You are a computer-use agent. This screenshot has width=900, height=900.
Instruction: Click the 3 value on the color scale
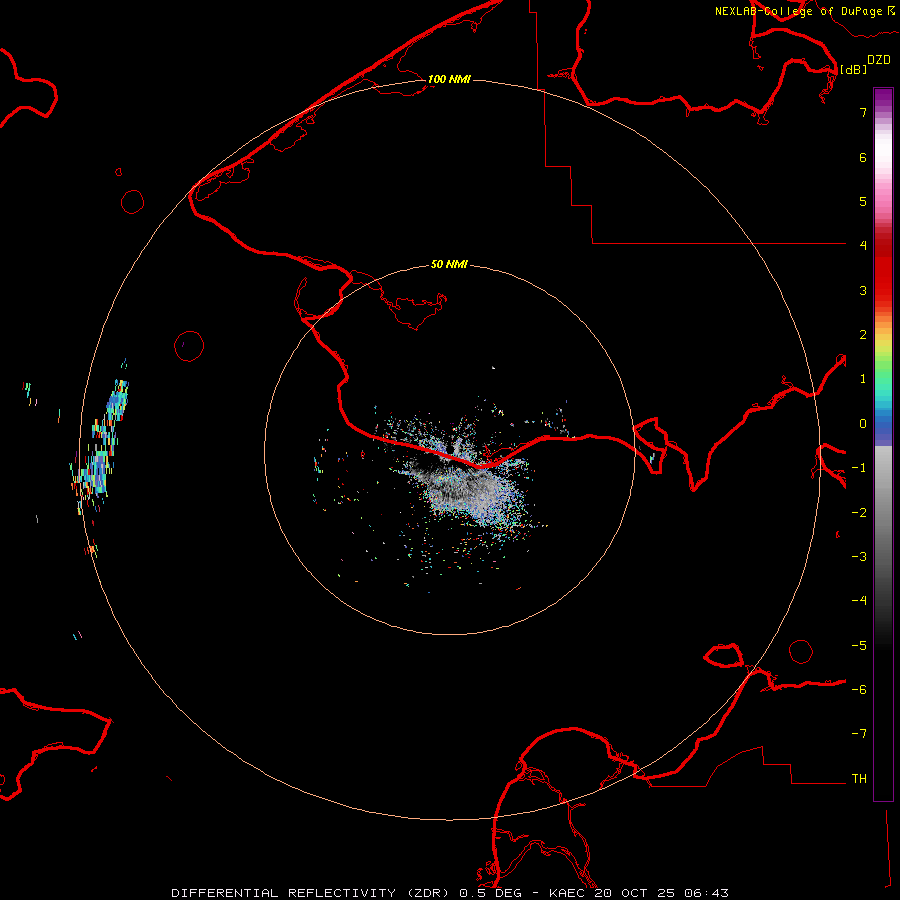pyautogui.click(x=863, y=290)
